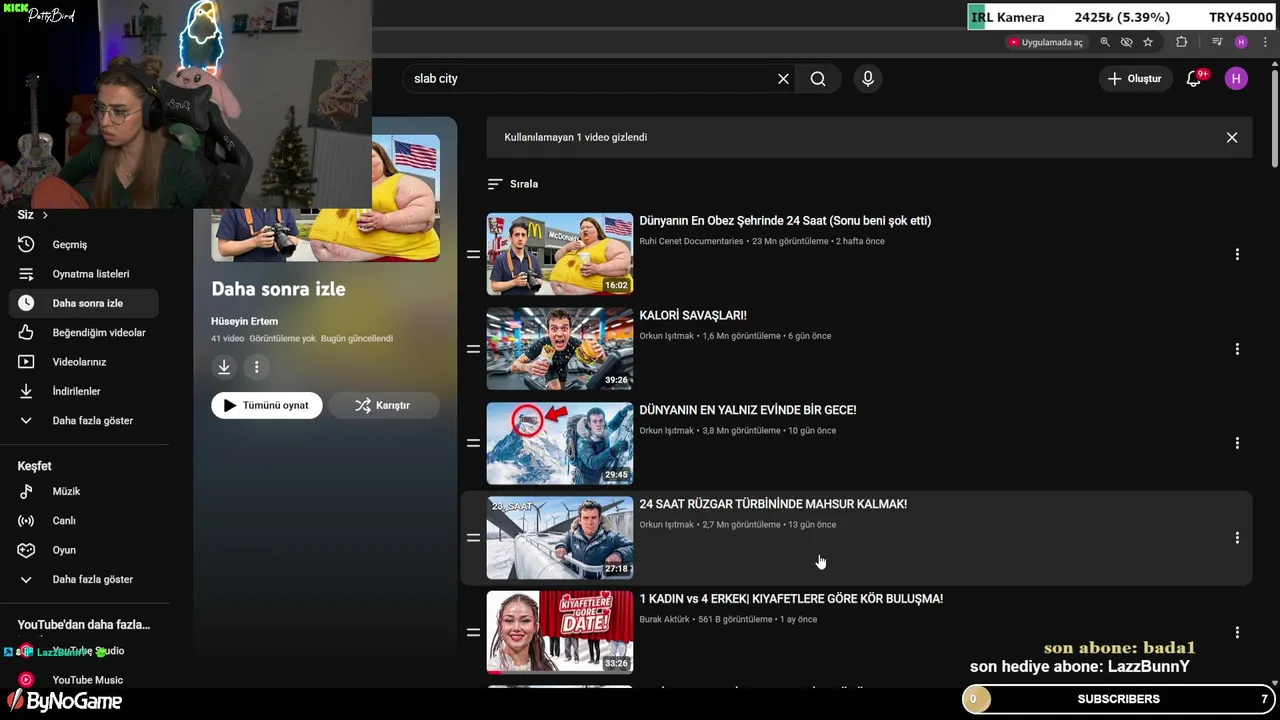
Task: Expand the Siz section chevron
Action: (x=44, y=215)
